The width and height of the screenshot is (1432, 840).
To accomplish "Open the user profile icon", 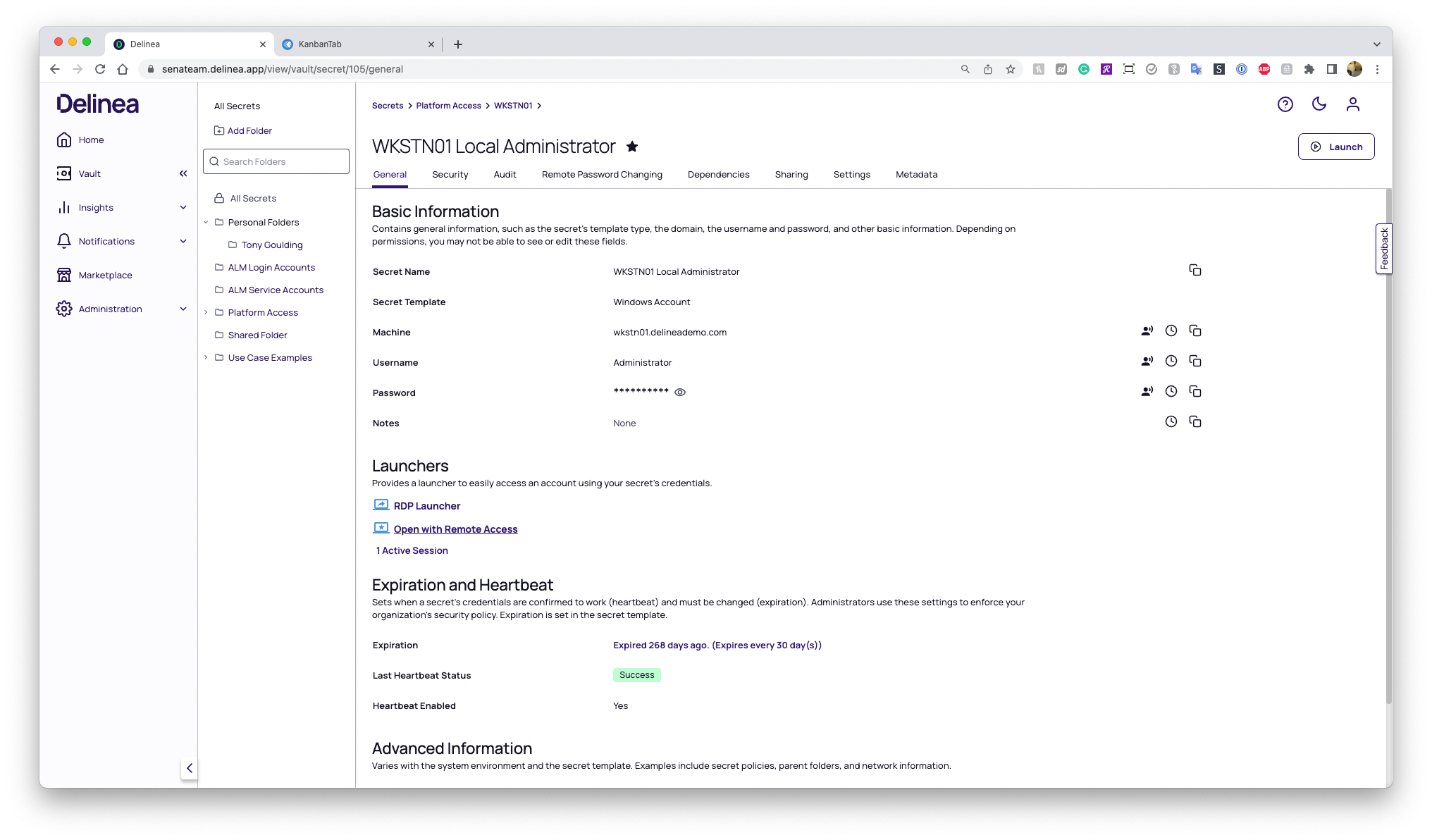I will point(1352,104).
